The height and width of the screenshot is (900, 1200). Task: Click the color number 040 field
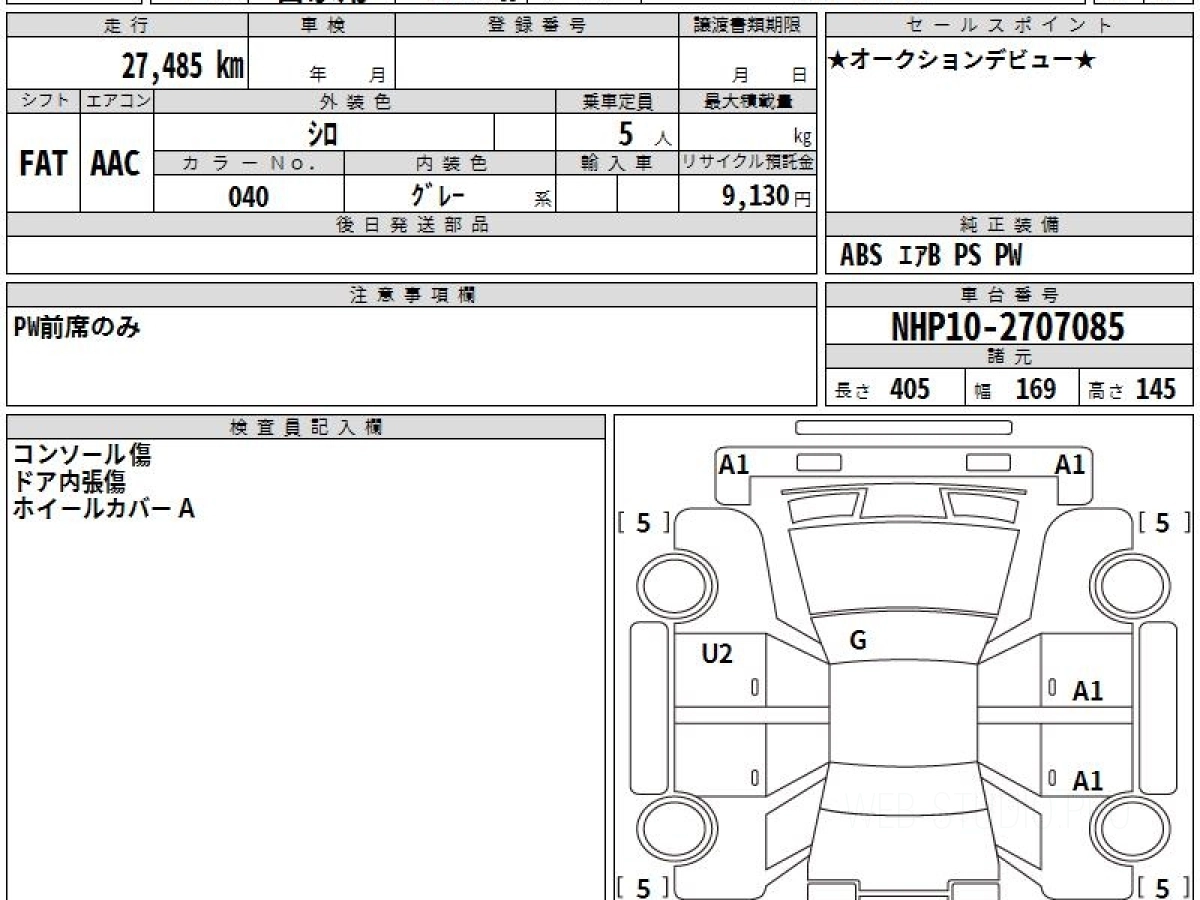click(x=249, y=197)
